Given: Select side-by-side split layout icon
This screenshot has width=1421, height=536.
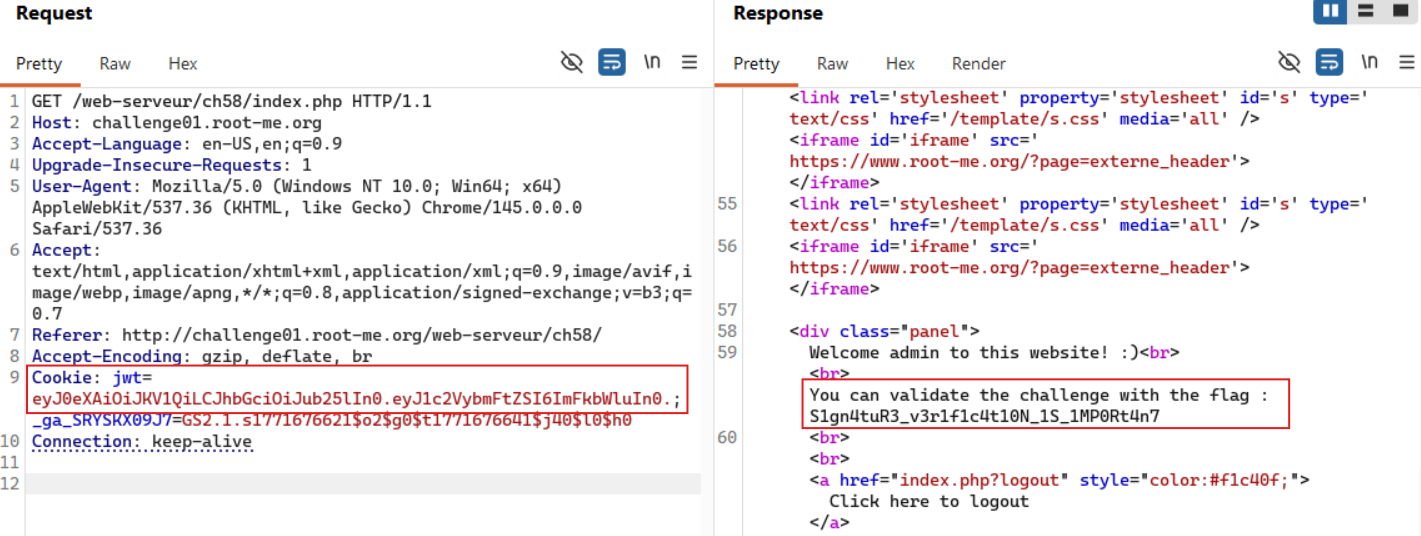Looking at the screenshot, I should (x=1330, y=12).
